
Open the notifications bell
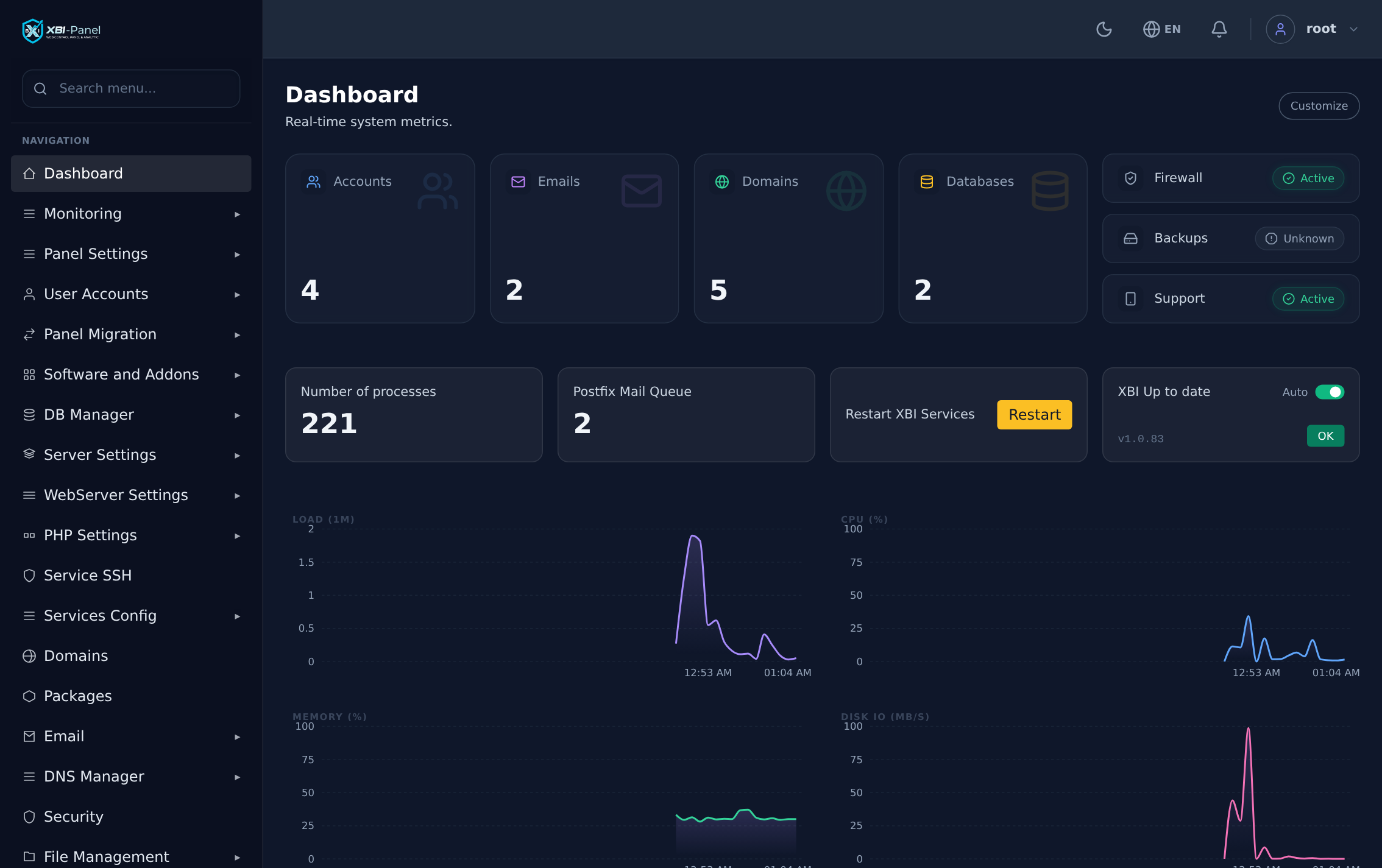(1219, 29)
